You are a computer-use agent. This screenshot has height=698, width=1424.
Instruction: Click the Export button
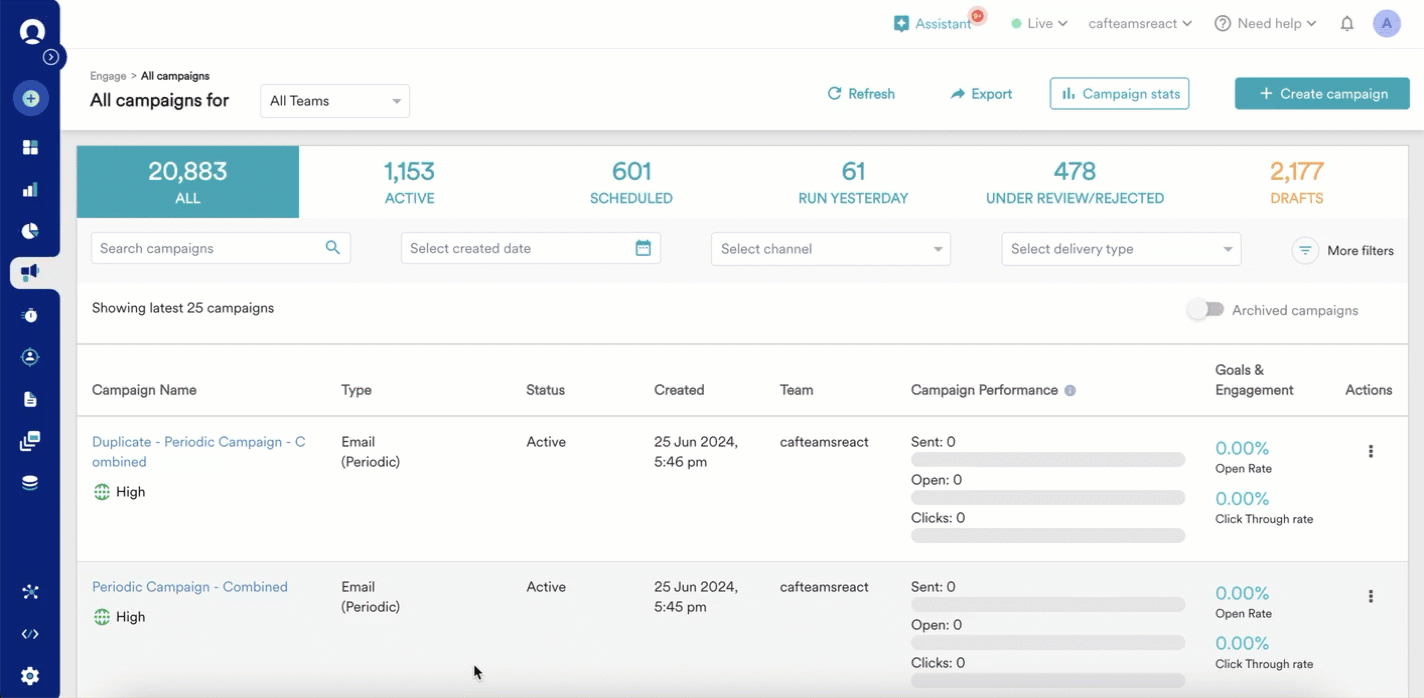[x=981, y=94]
